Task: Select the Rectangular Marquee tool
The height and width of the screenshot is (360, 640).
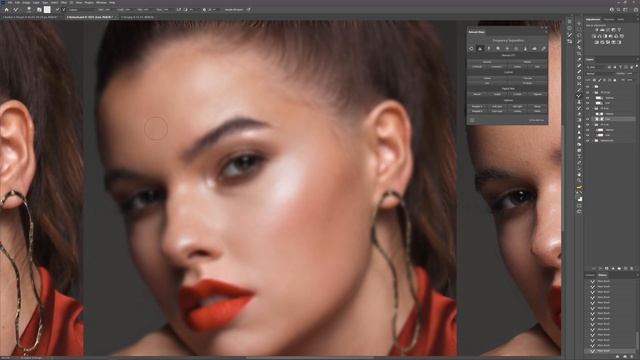Action: click(579, 29)
